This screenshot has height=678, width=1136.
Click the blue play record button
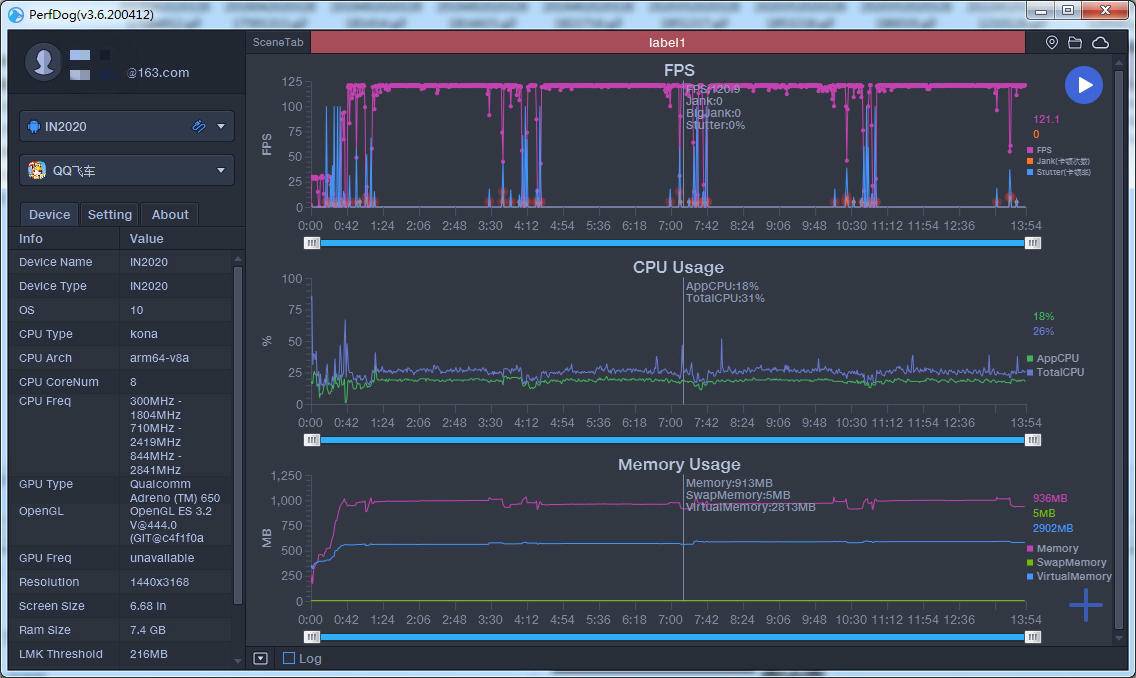click(x=1083, y=85)
